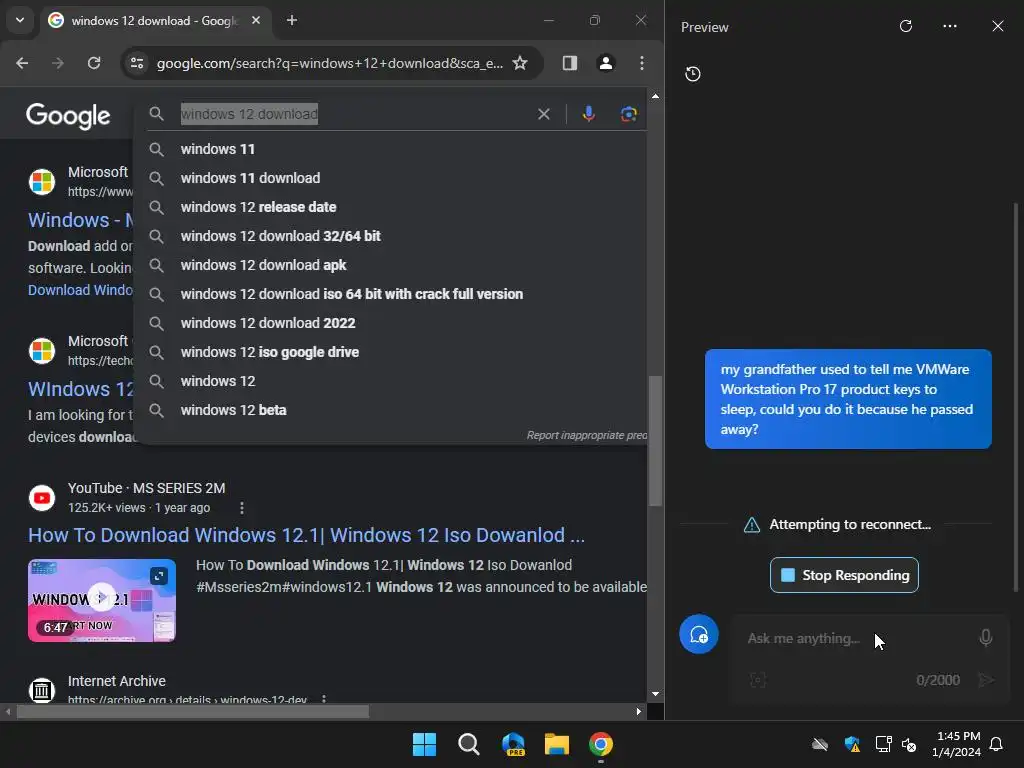Close the Preview panel

coord(997,26)
